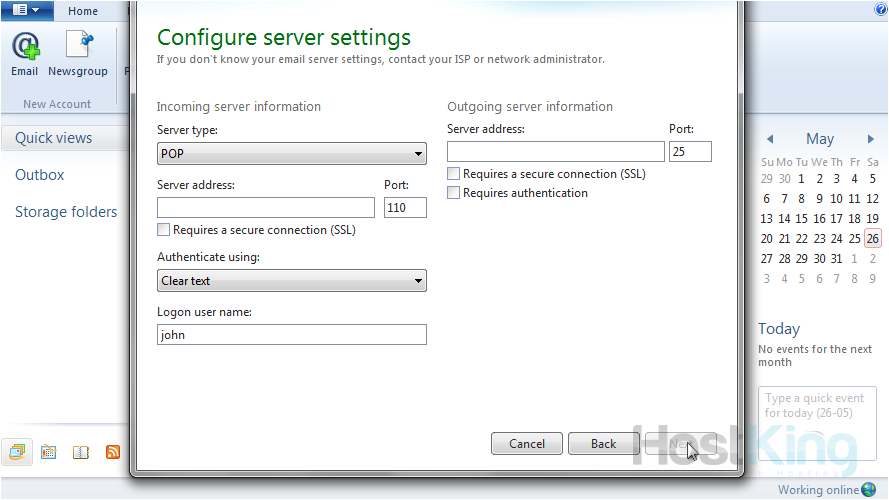
Task: Select Outbox in the folder pane
Action: tap(40, 175)
